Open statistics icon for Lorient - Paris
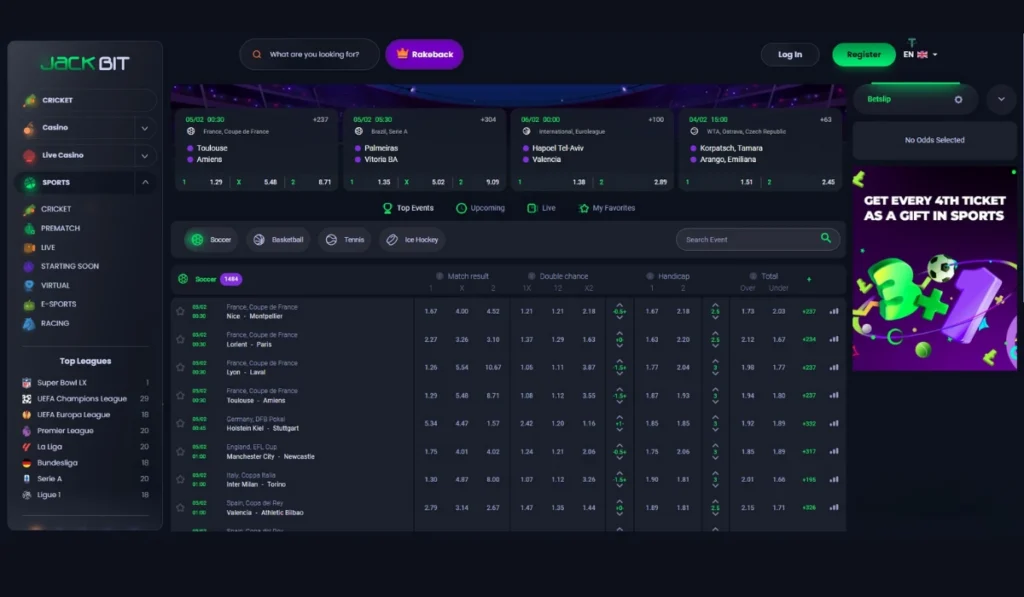The image size is (1024, 597). [834, 339]
